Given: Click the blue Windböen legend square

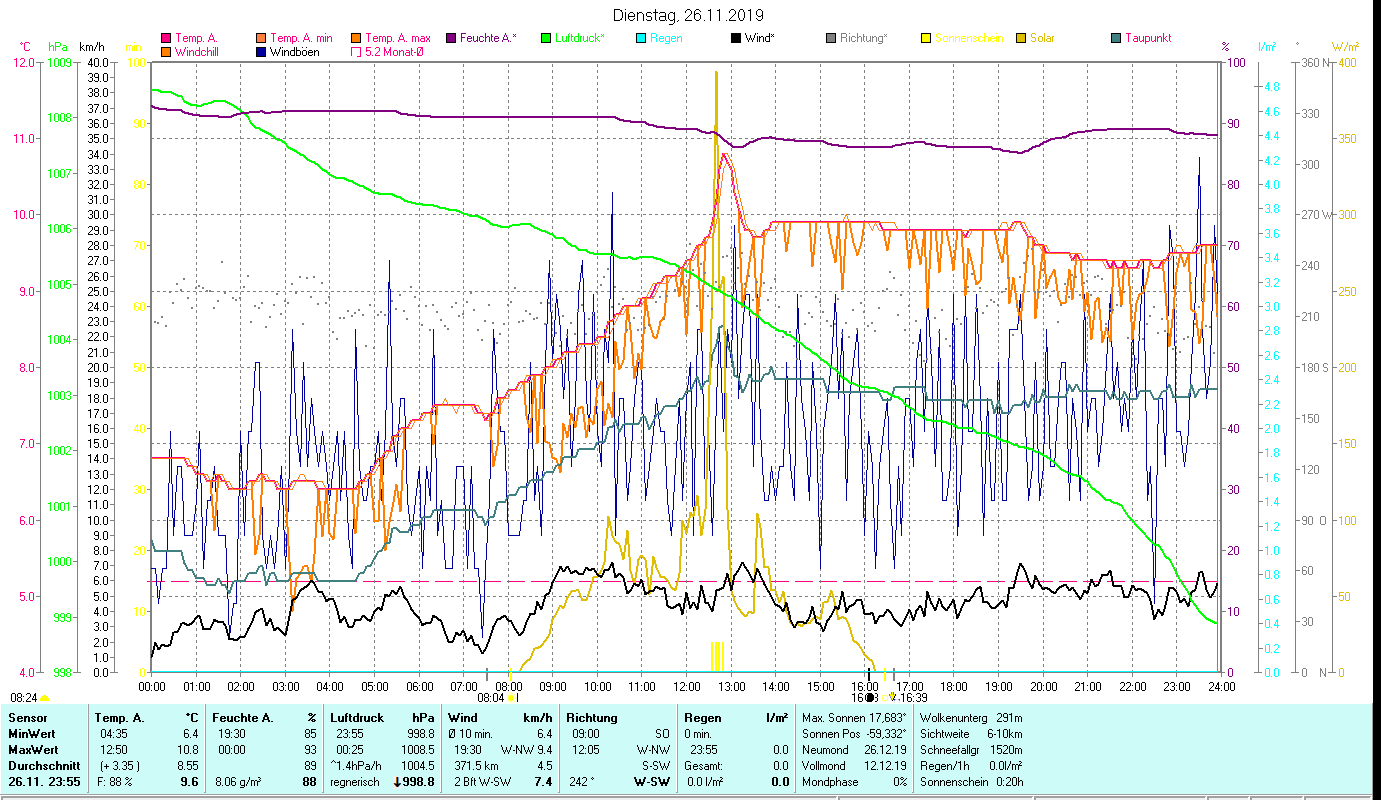Looking at the screenshot, I should 261,52.
